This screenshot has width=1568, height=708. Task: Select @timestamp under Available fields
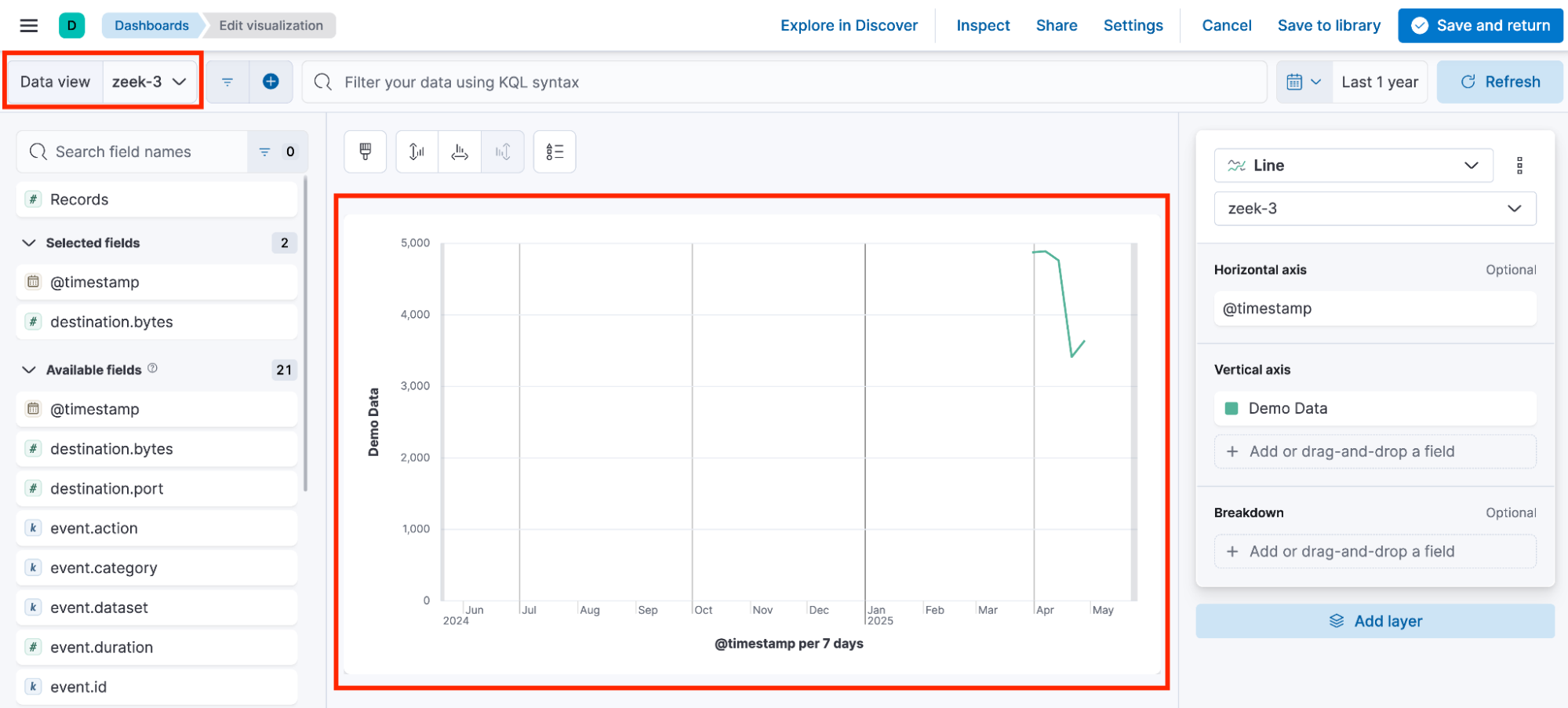point(157,409)
